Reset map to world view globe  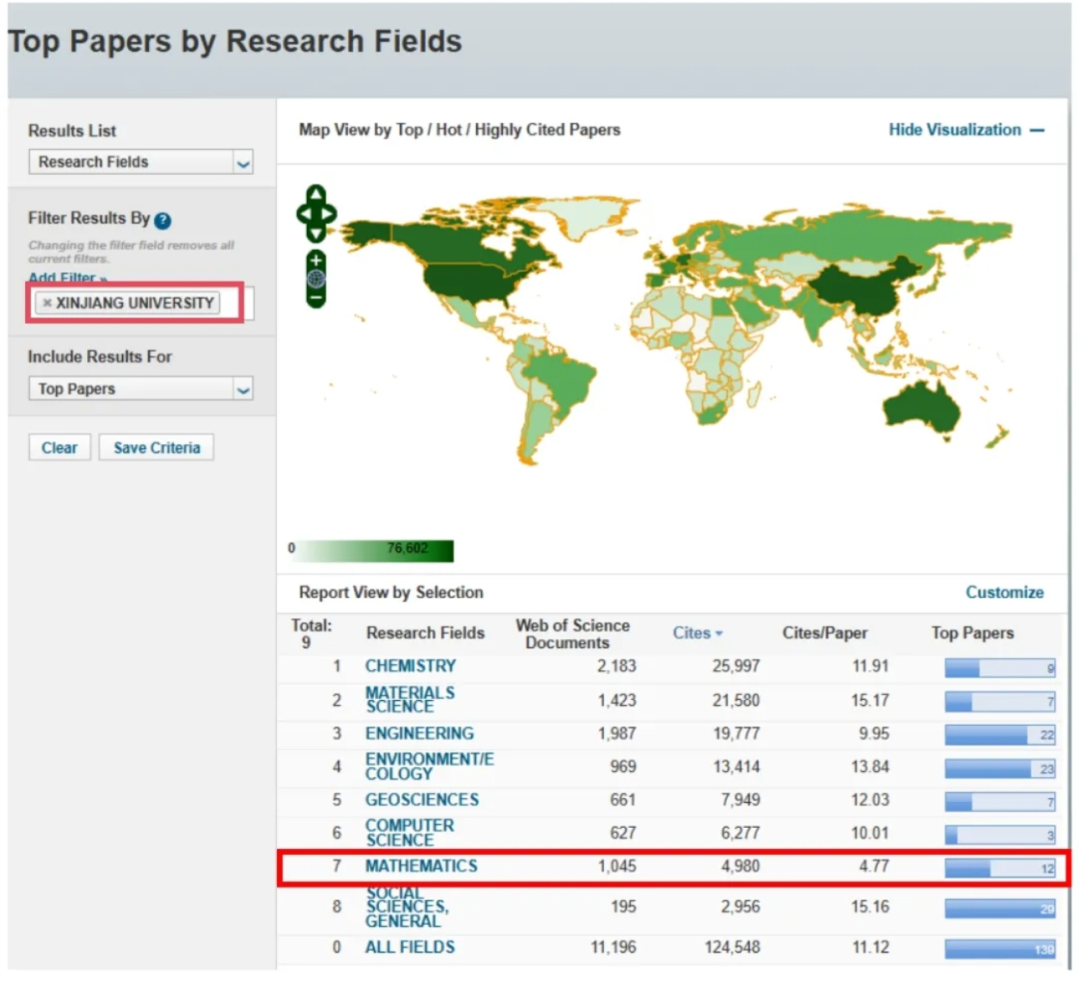(316, 279)
